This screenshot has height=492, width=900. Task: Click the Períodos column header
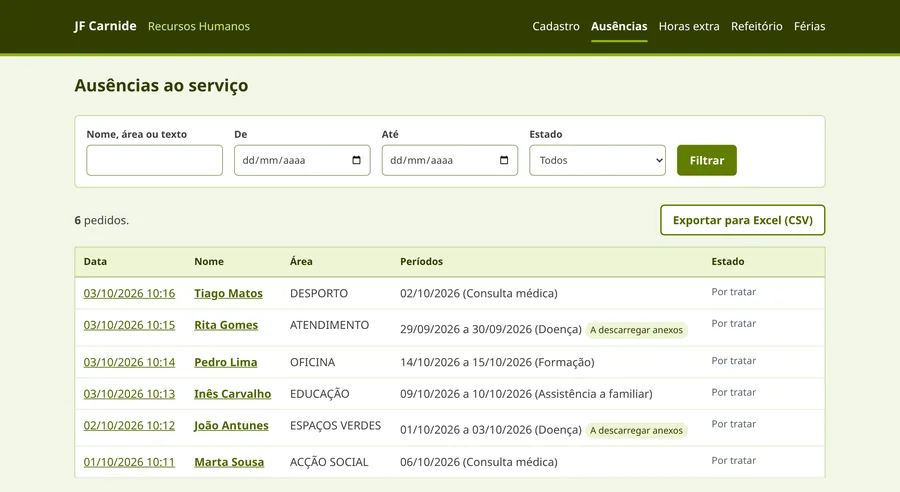point(421,262)
